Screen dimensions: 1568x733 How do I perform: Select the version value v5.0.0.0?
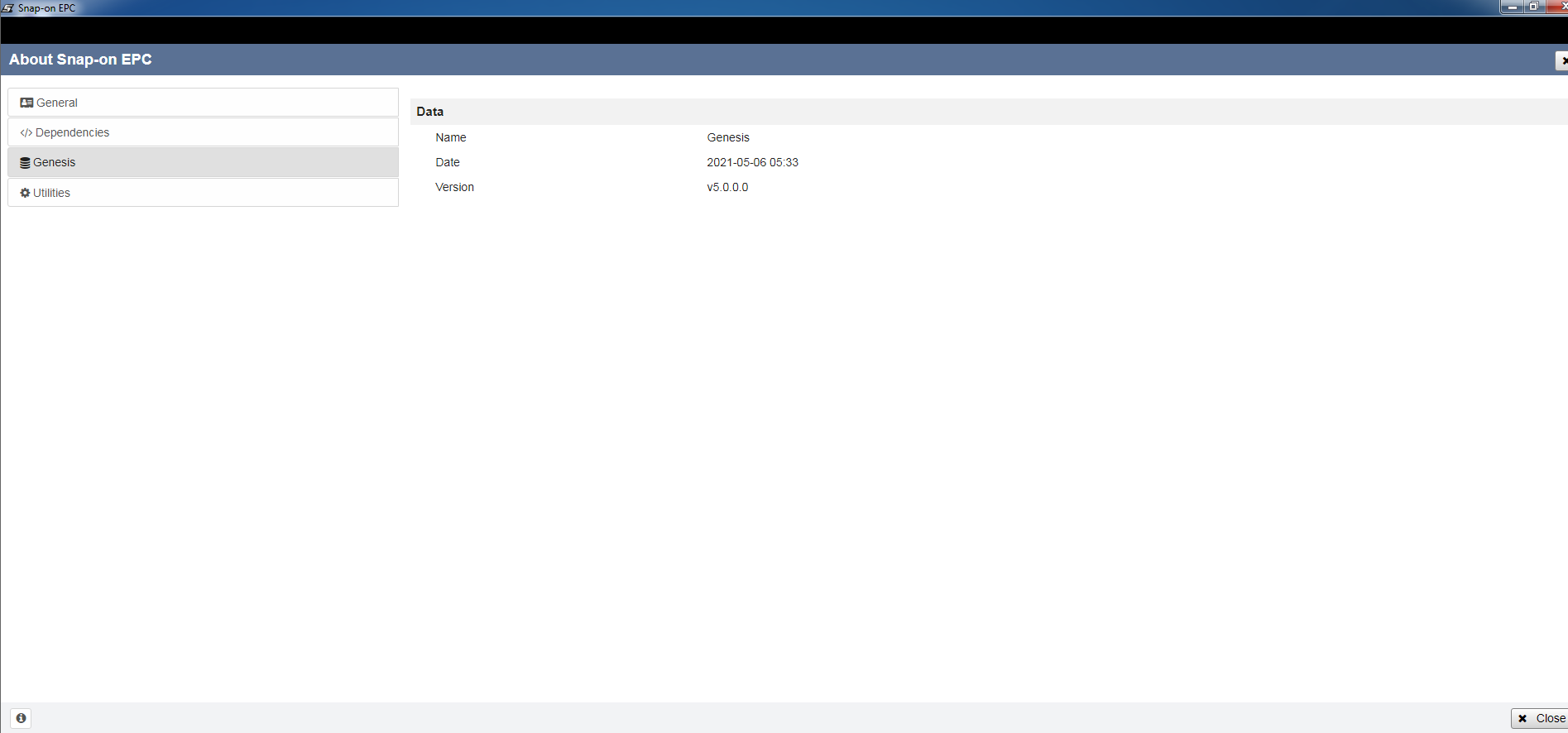click(727, 187)
